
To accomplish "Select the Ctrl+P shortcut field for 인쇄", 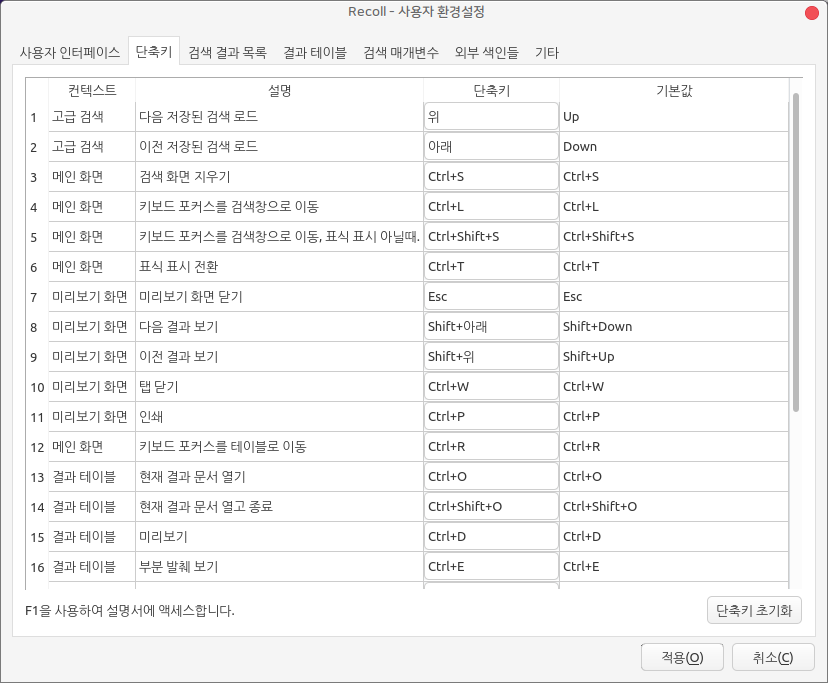I will 490,417.
